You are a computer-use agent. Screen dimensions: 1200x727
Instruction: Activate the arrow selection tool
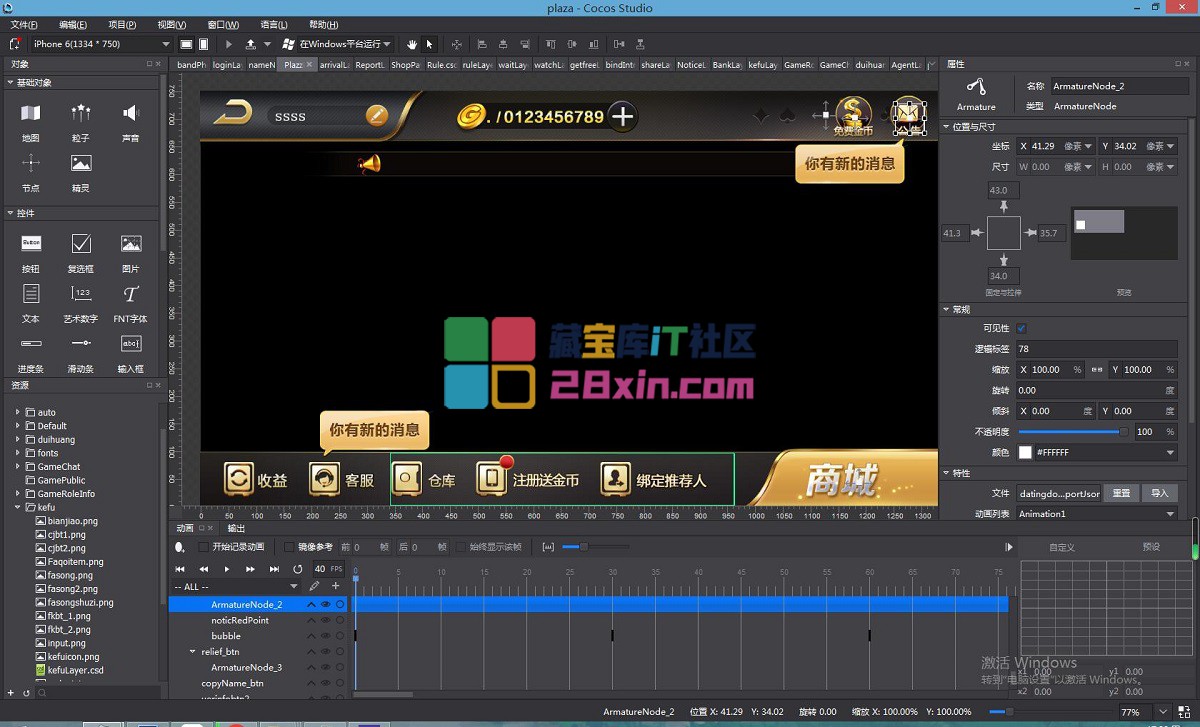pos(429,44)
